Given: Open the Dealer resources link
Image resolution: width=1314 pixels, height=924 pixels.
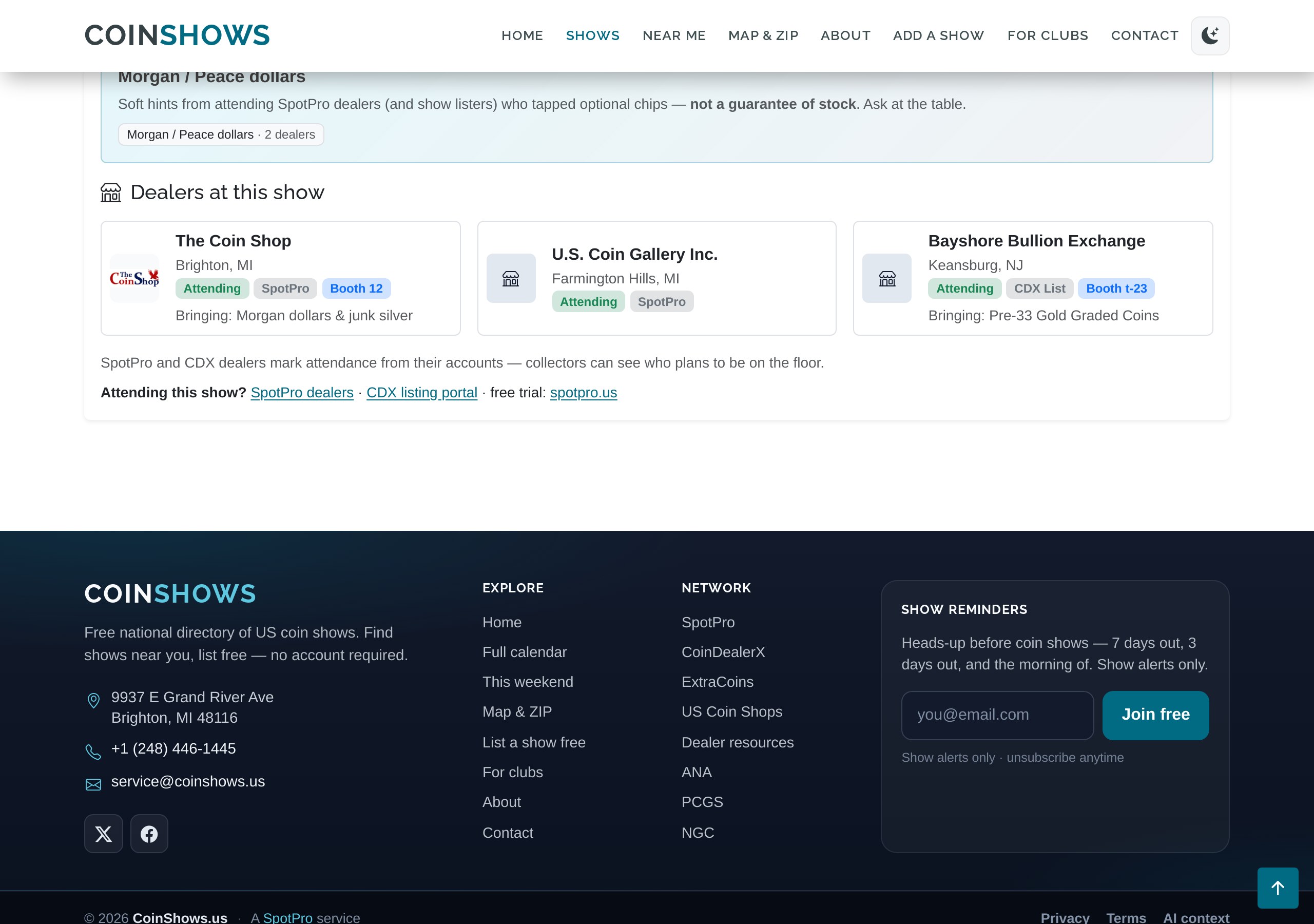Looking at the screenshot, I should tap(738, 742).
